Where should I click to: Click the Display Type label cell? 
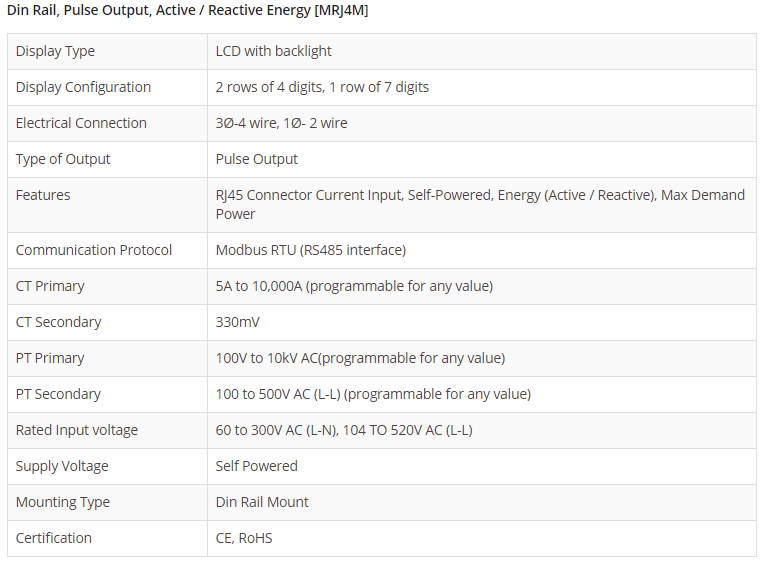[x=55, y=51]
